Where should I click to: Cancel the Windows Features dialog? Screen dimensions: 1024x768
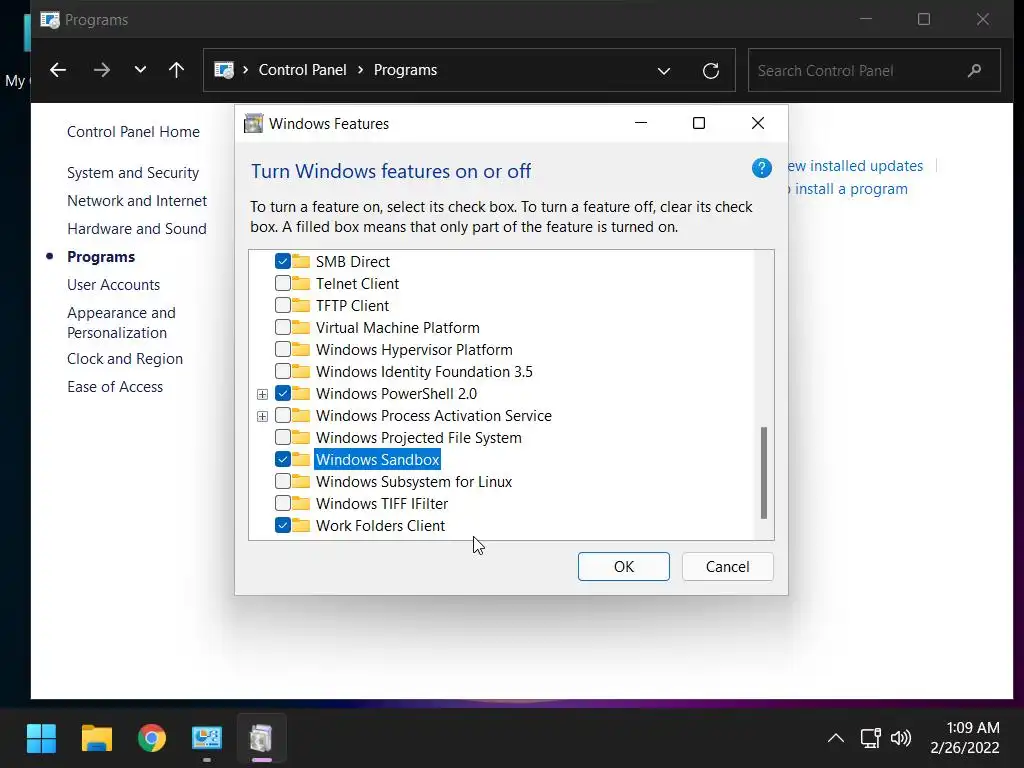[728, 566]
